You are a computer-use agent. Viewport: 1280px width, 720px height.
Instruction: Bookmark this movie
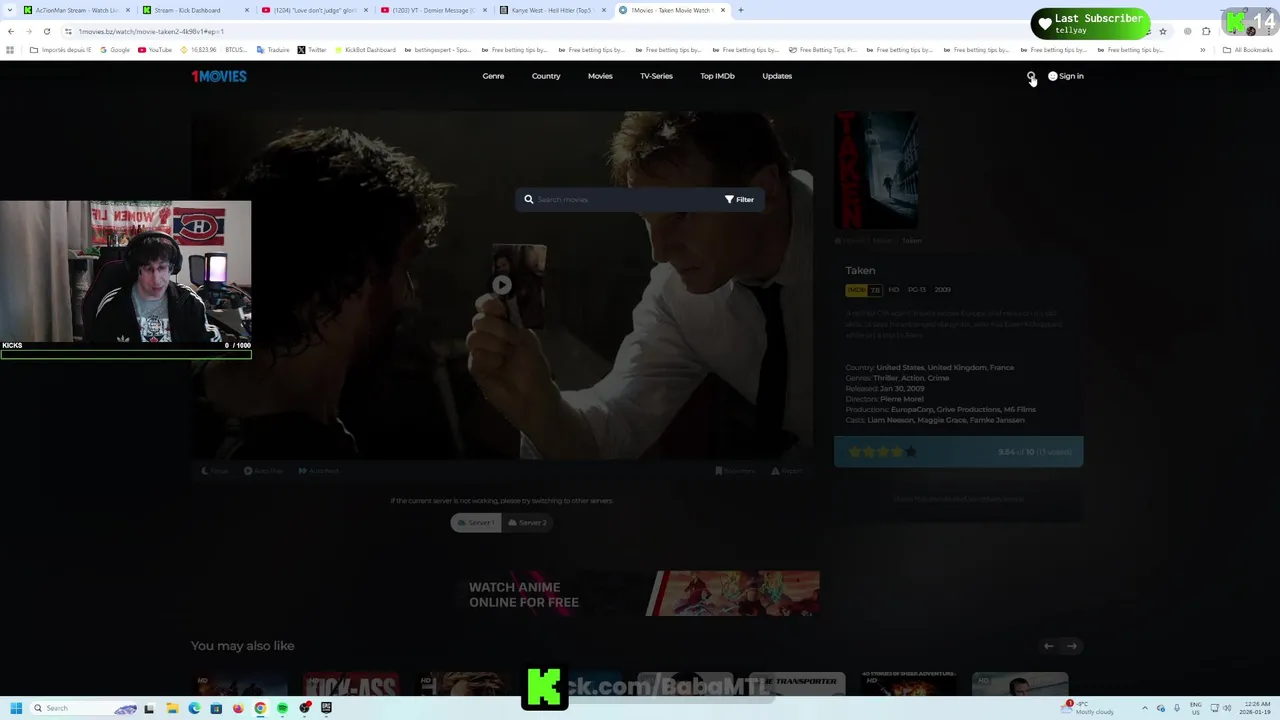tap(735, 471)
